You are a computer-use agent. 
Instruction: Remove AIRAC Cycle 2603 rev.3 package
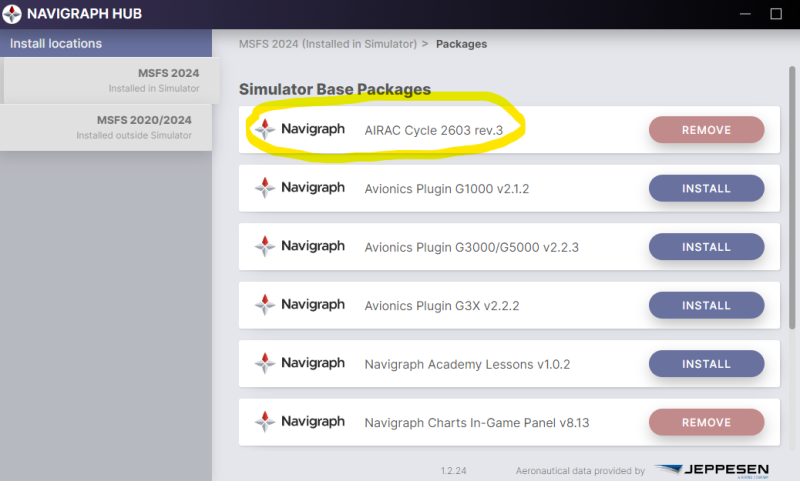coord(707,130)
